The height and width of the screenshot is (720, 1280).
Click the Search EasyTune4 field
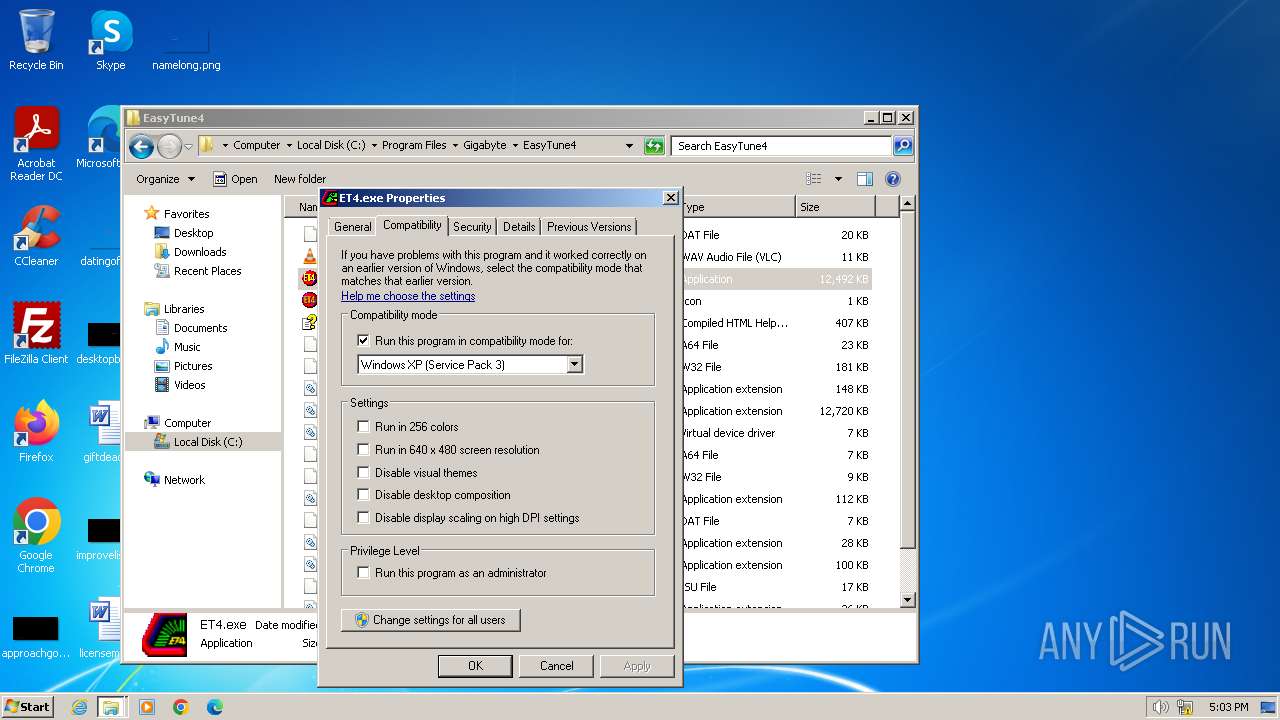[781, 146]
